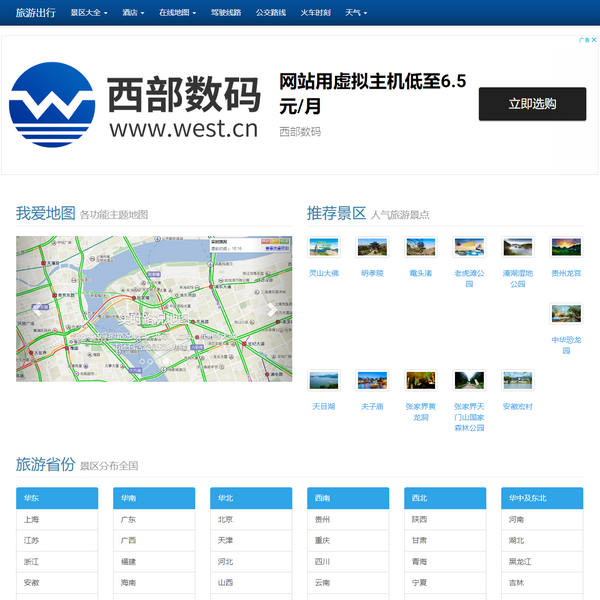Screen dimensions: 600x600
Task: Select the 鼋头渚 attraction picture
Action: [420, 247]
